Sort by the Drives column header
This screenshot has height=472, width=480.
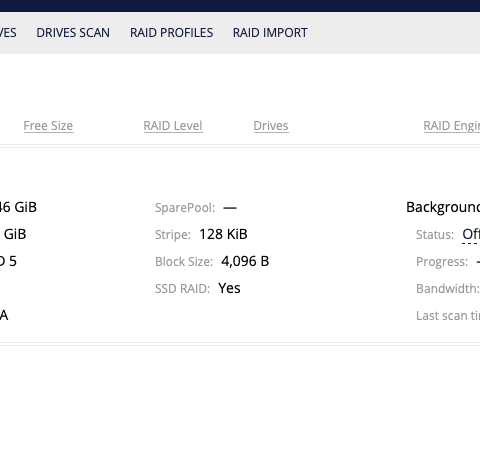tap(271, 126)
